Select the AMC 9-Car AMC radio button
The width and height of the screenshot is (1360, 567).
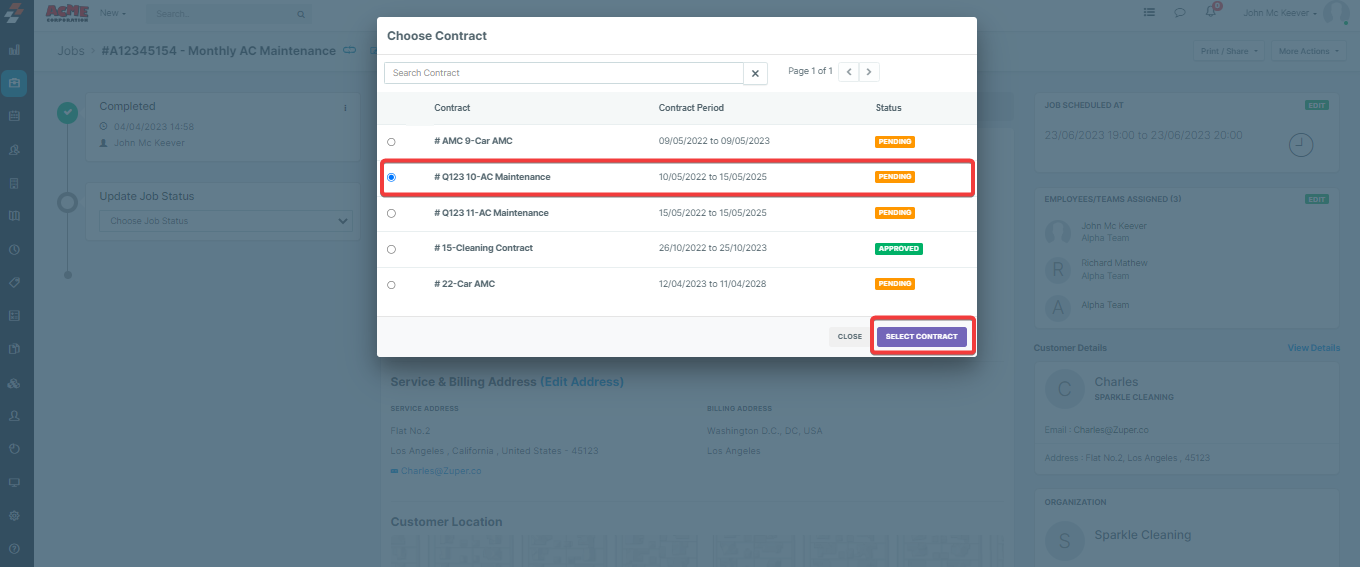[x=391, y=142]
